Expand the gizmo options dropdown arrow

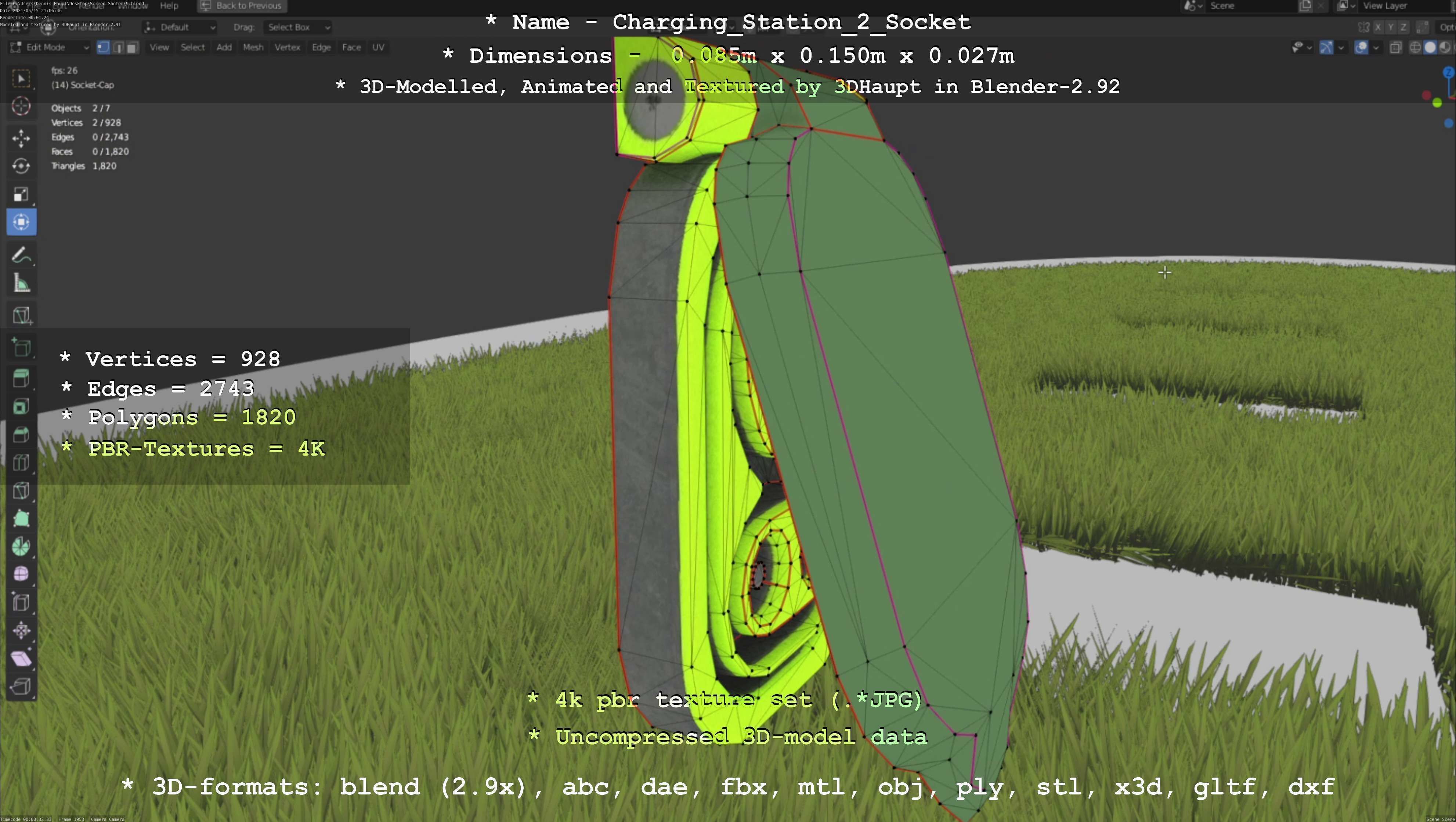[1341, 47]
